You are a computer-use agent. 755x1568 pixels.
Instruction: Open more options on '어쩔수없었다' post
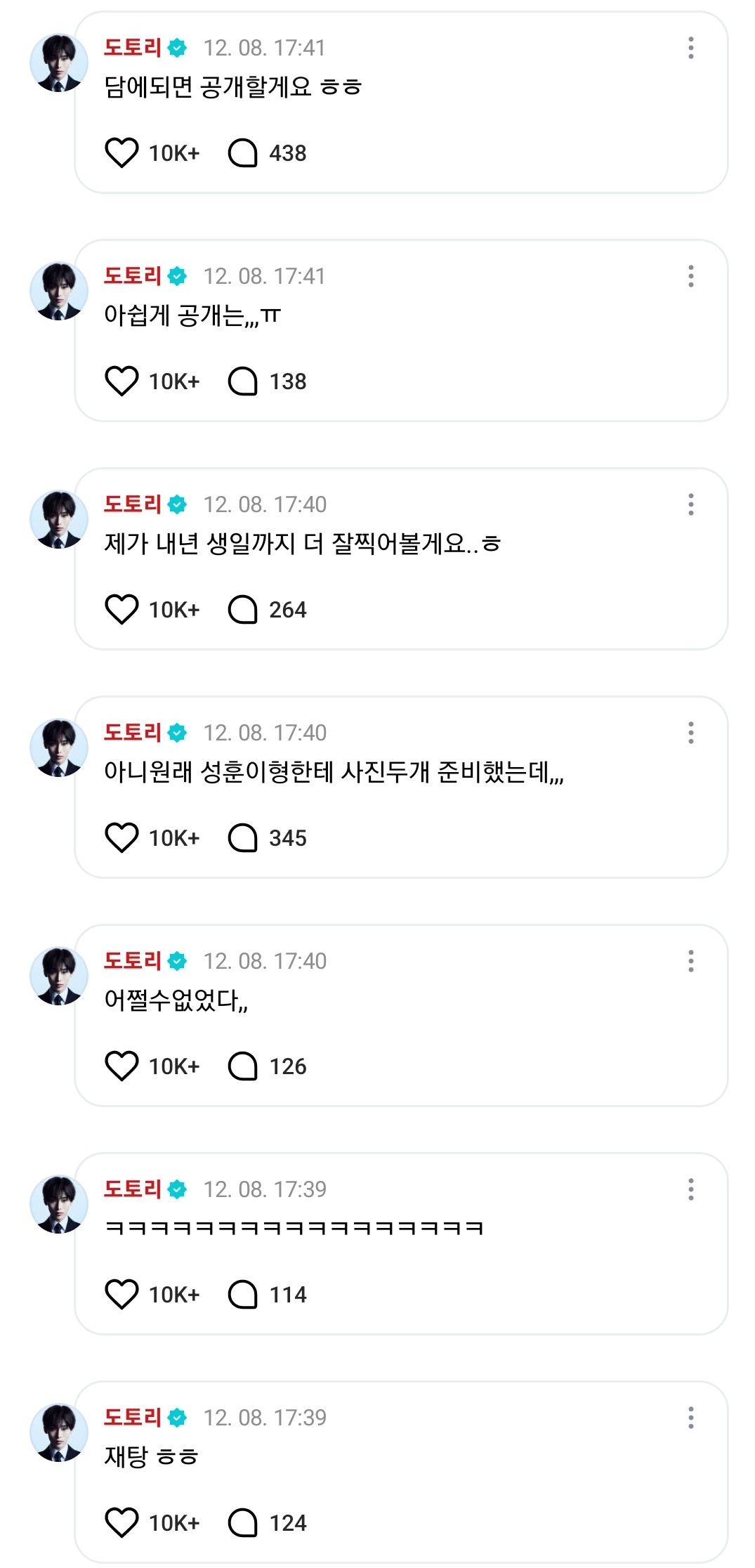(x=691, y=961)
